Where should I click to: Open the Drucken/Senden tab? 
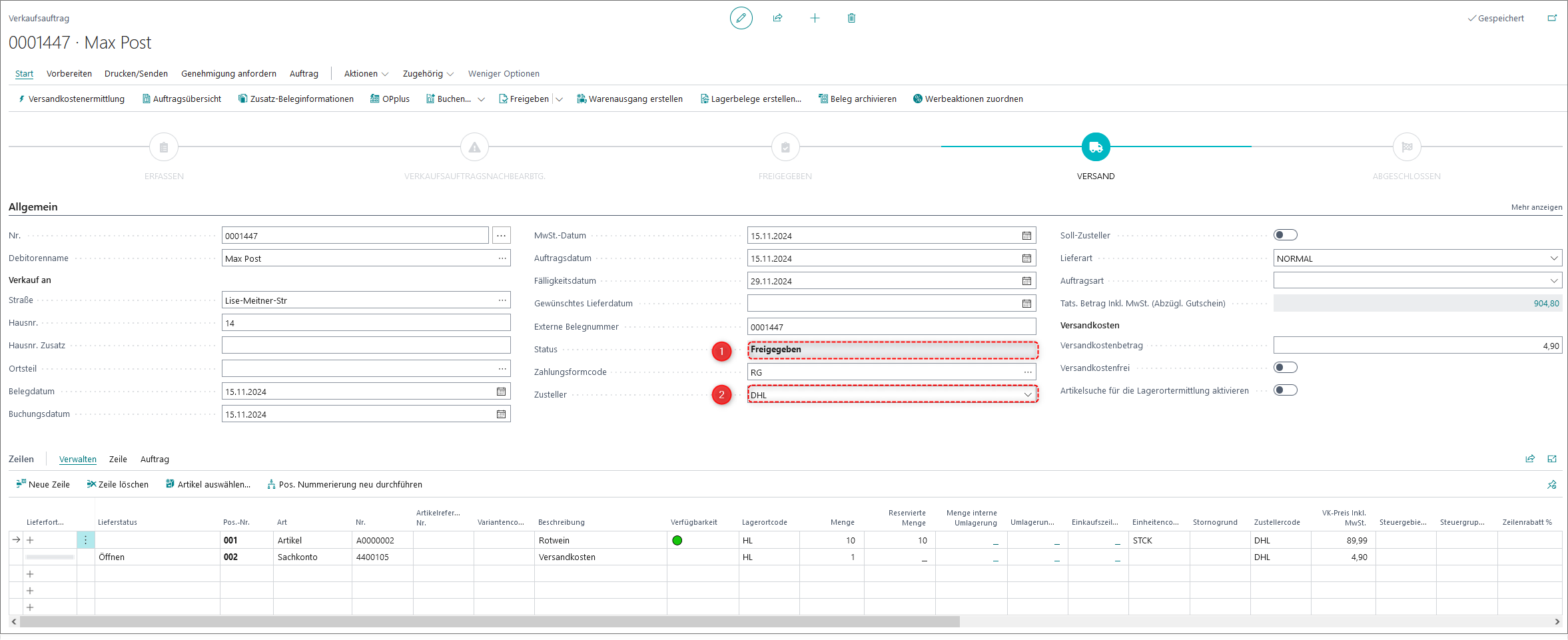coord(136,74)
